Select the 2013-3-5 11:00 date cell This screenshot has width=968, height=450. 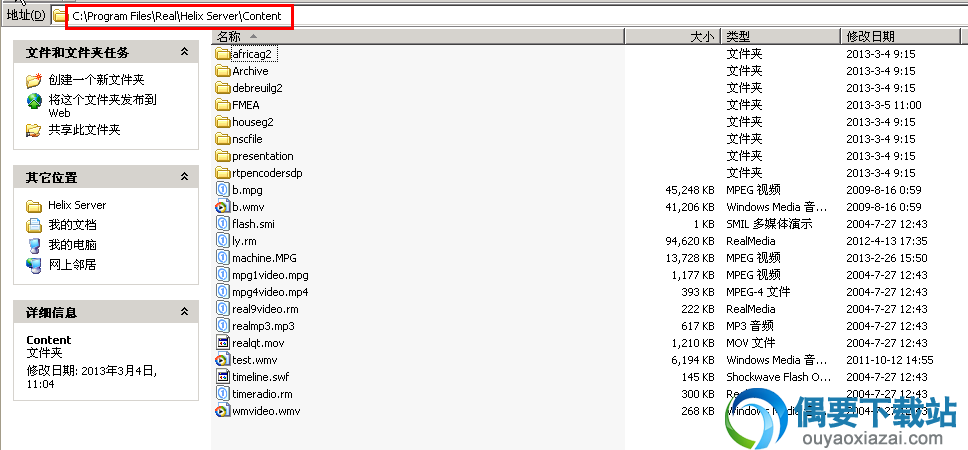coord(883,105)
